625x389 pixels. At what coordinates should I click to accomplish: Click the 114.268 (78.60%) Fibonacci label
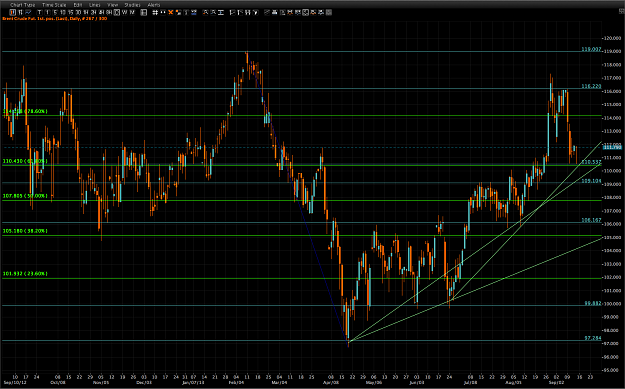point(25,111)
